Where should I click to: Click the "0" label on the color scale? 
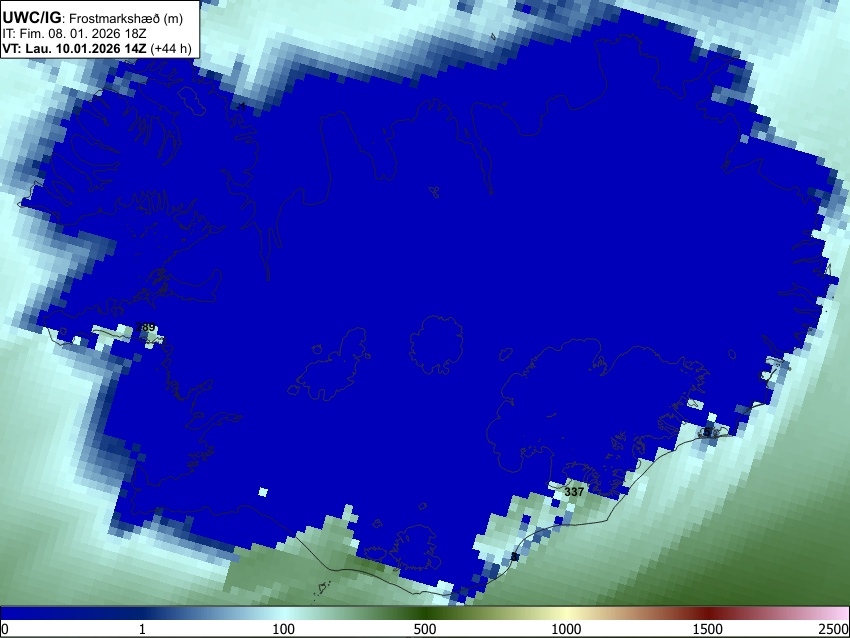pos(5,629)
